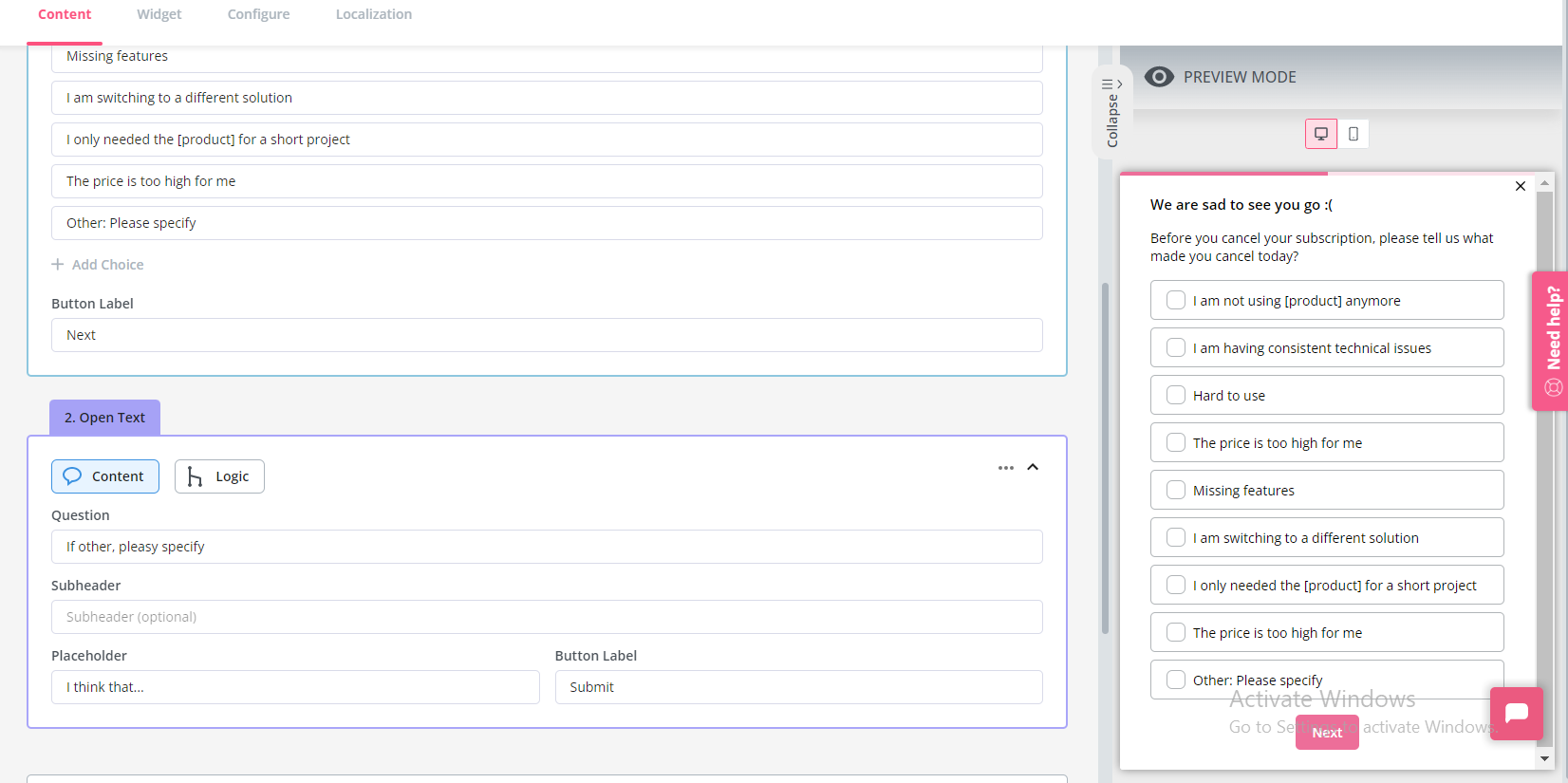Switch to the Widget tab
This screenshot has height=783, width=1568.
[159, 14]
